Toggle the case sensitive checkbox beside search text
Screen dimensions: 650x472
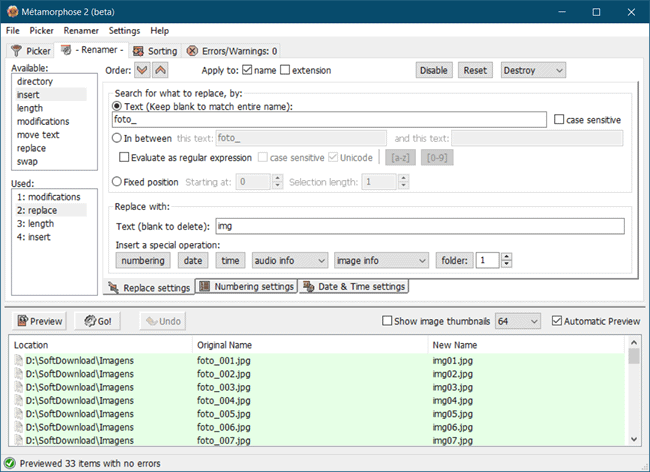tap(559, 119)
